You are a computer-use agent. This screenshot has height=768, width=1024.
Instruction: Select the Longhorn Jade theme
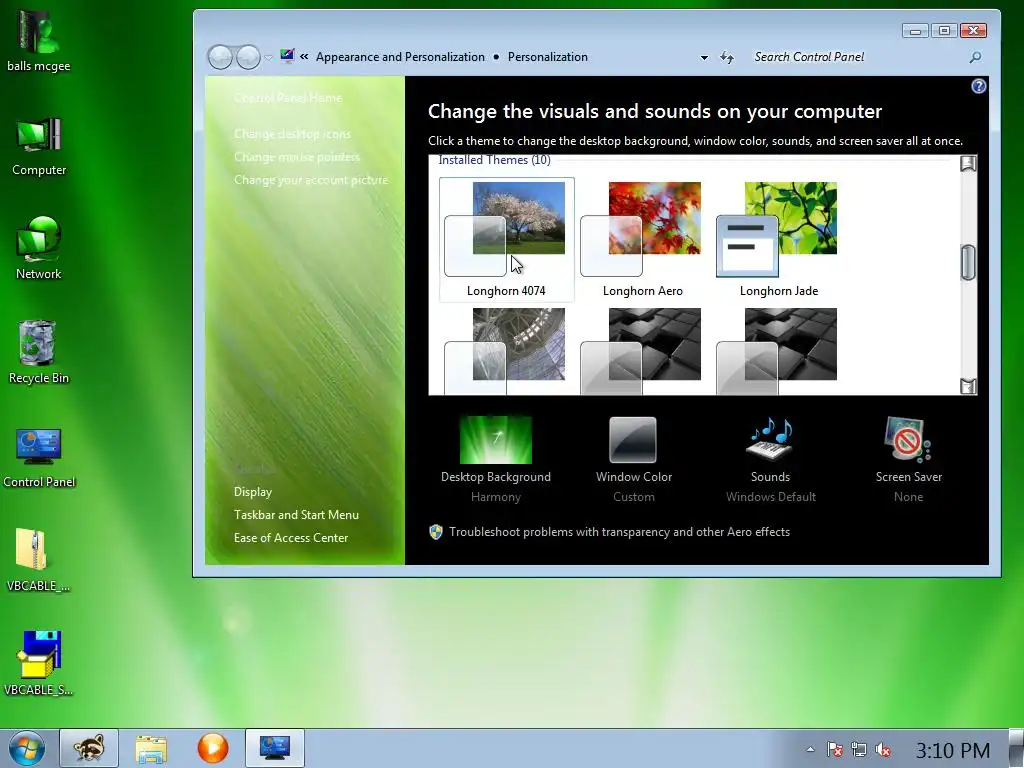pos(778,239)
